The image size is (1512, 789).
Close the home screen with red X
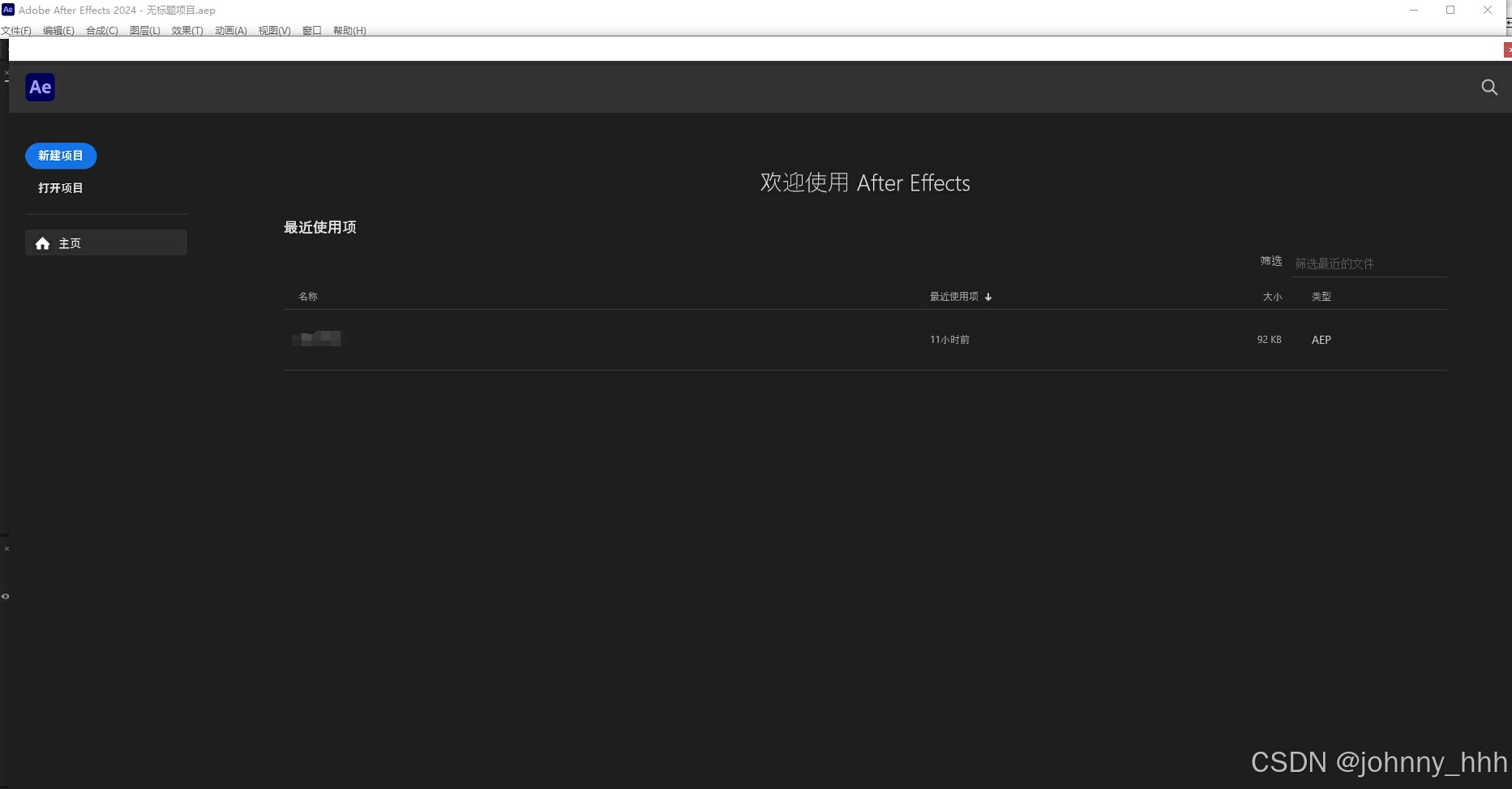(1508, 50)
